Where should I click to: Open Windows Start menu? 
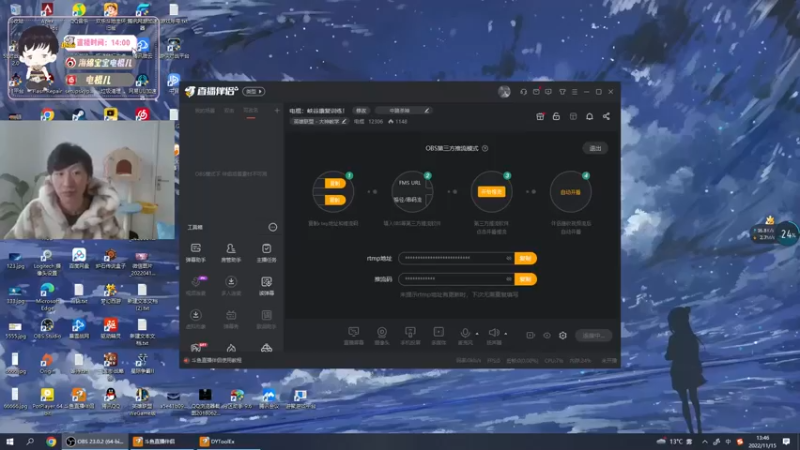click(x=10, y=441)
